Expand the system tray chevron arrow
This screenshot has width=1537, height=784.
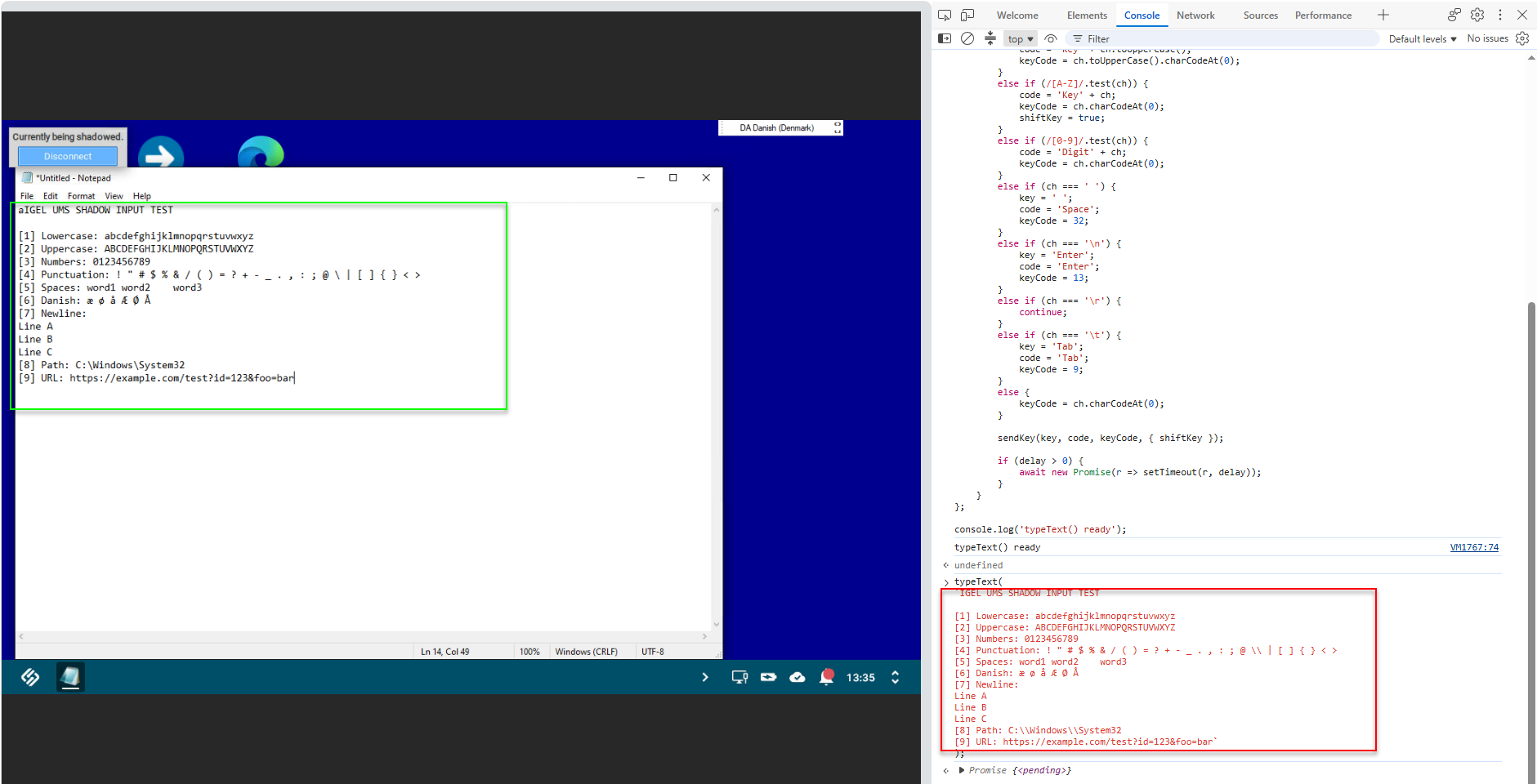(x=705, y=677)
